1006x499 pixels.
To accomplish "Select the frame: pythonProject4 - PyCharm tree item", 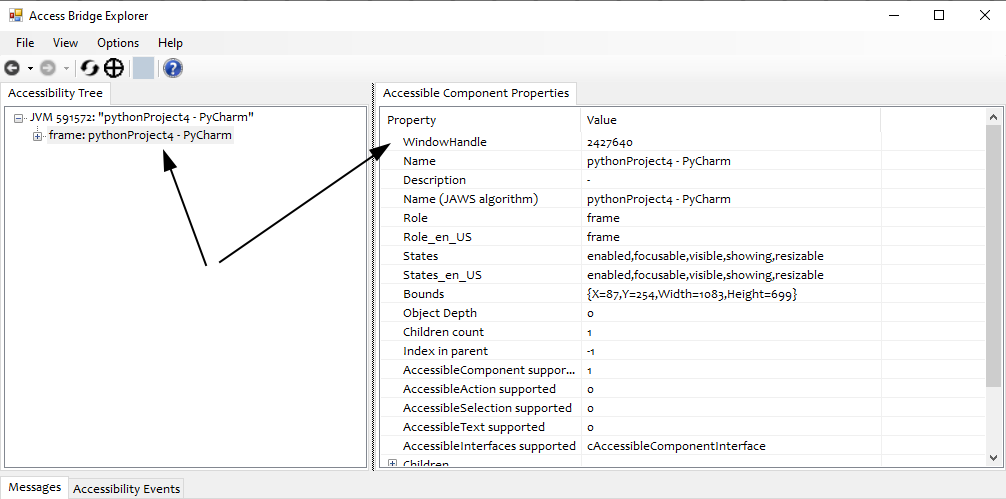I will (140, 135).
